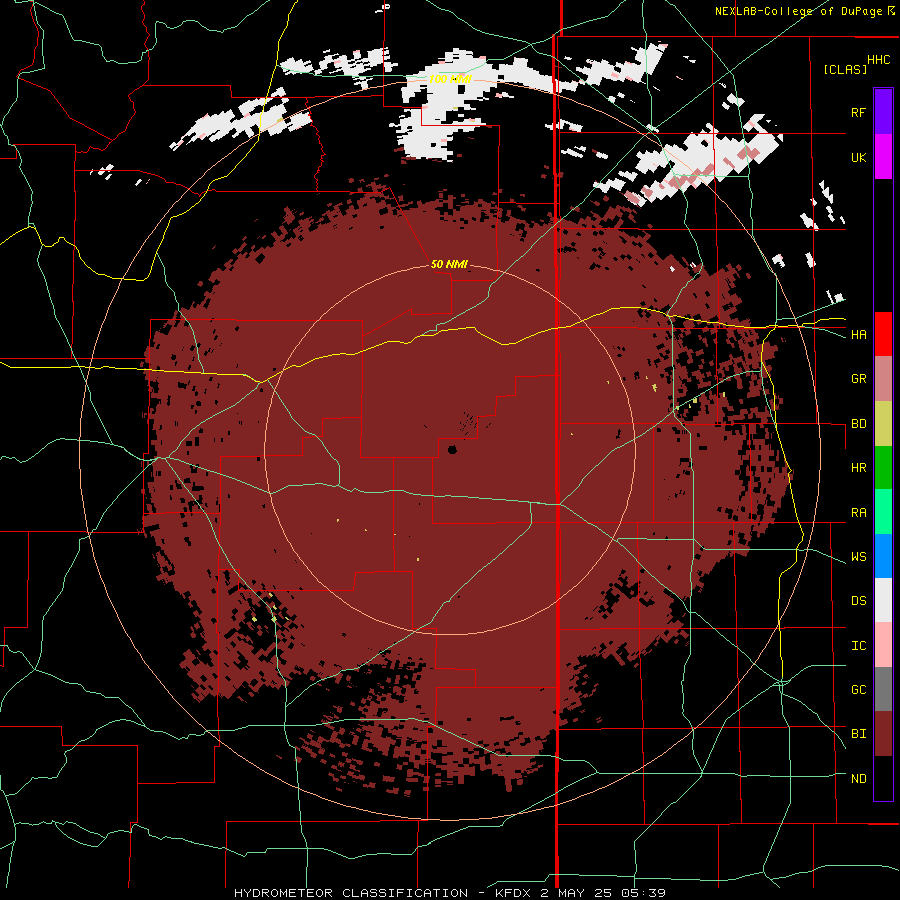Click the '05:39' timestamp text

[x=642, y=893]
